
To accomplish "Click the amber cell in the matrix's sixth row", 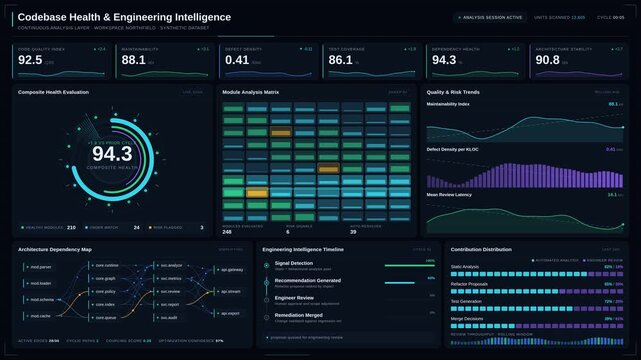I will (x=328, y=168).
